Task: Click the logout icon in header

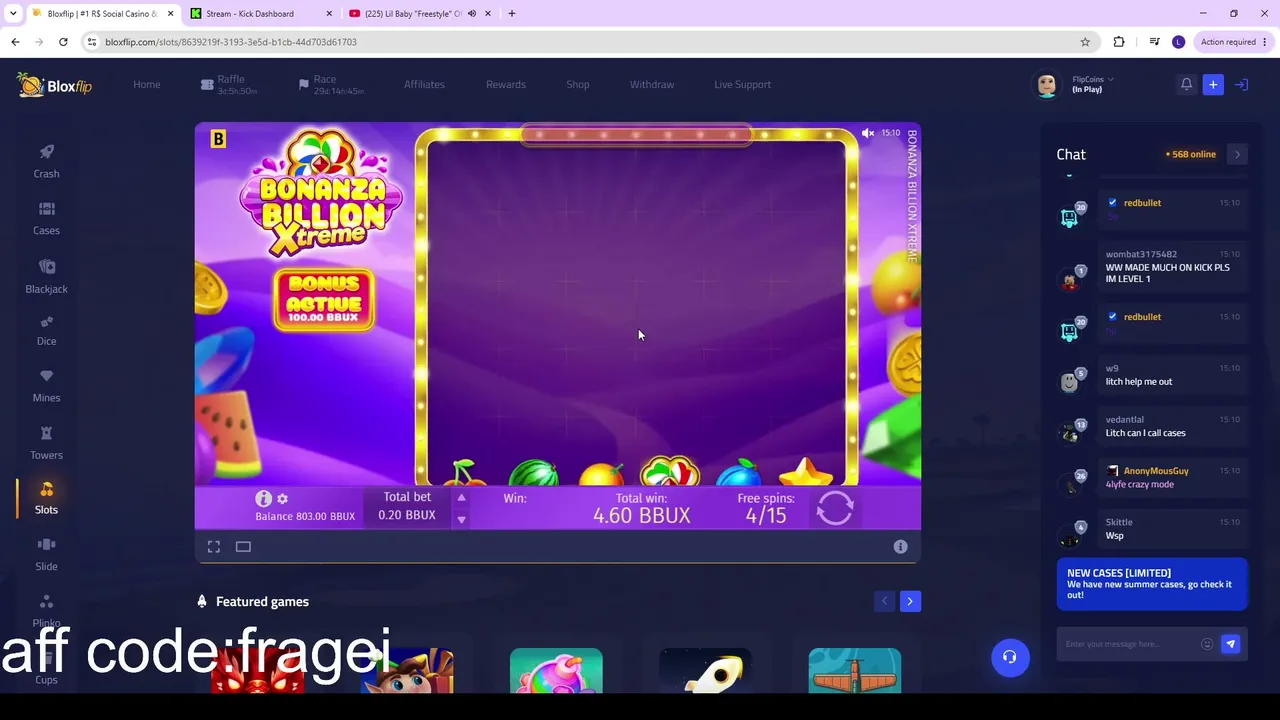Action: [1241, 85]
